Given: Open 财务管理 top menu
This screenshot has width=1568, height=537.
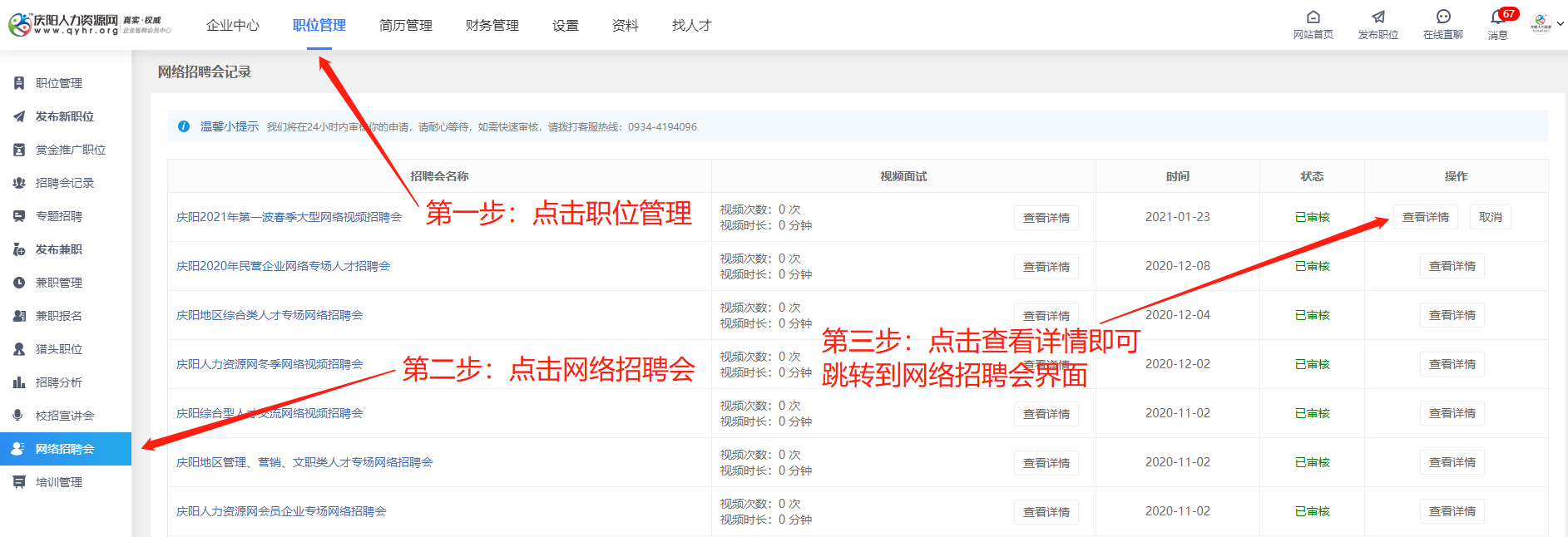Looking at the screenshot, I should click(x=492, y=25).
